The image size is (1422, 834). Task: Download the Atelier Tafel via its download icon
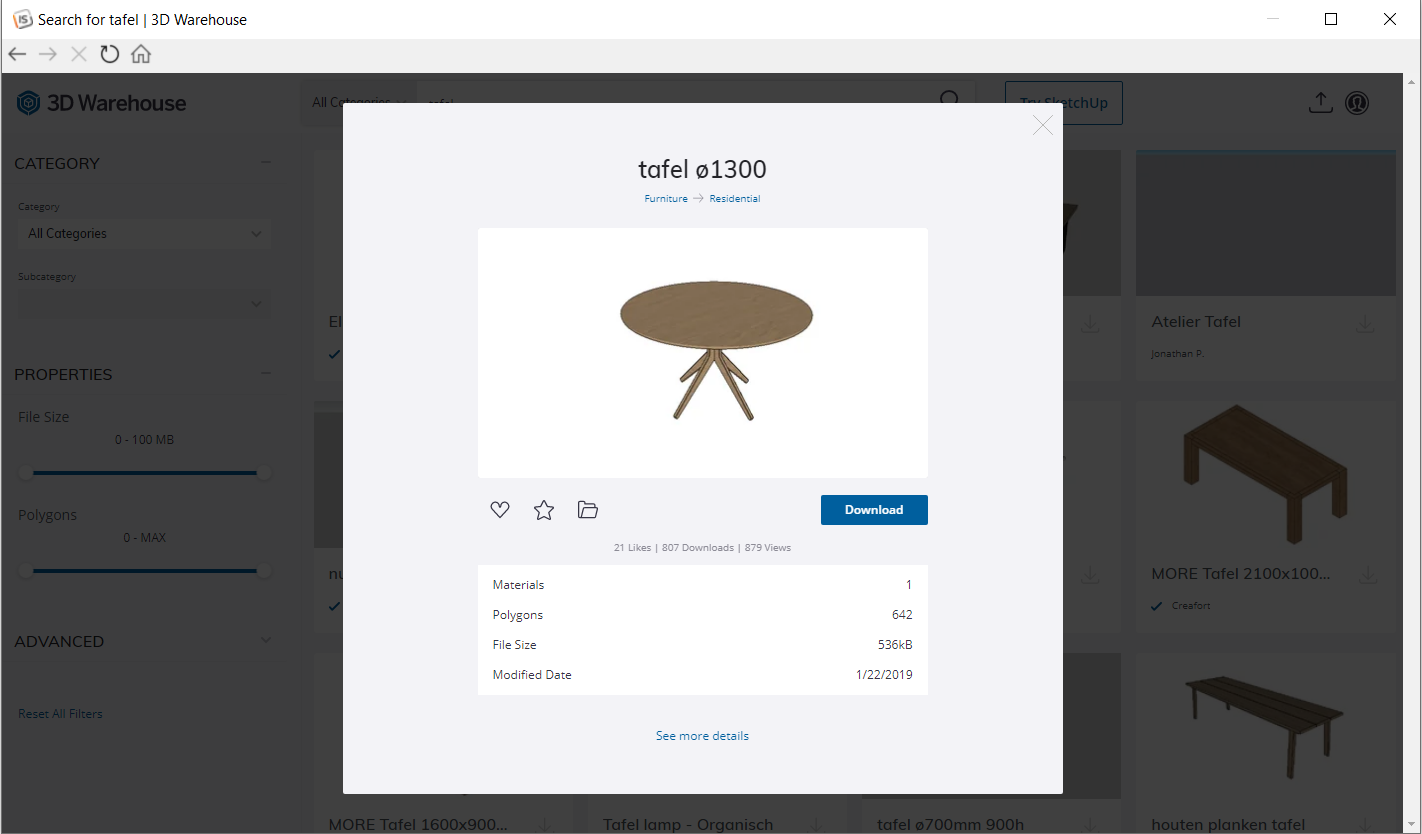click(1365, 324)
